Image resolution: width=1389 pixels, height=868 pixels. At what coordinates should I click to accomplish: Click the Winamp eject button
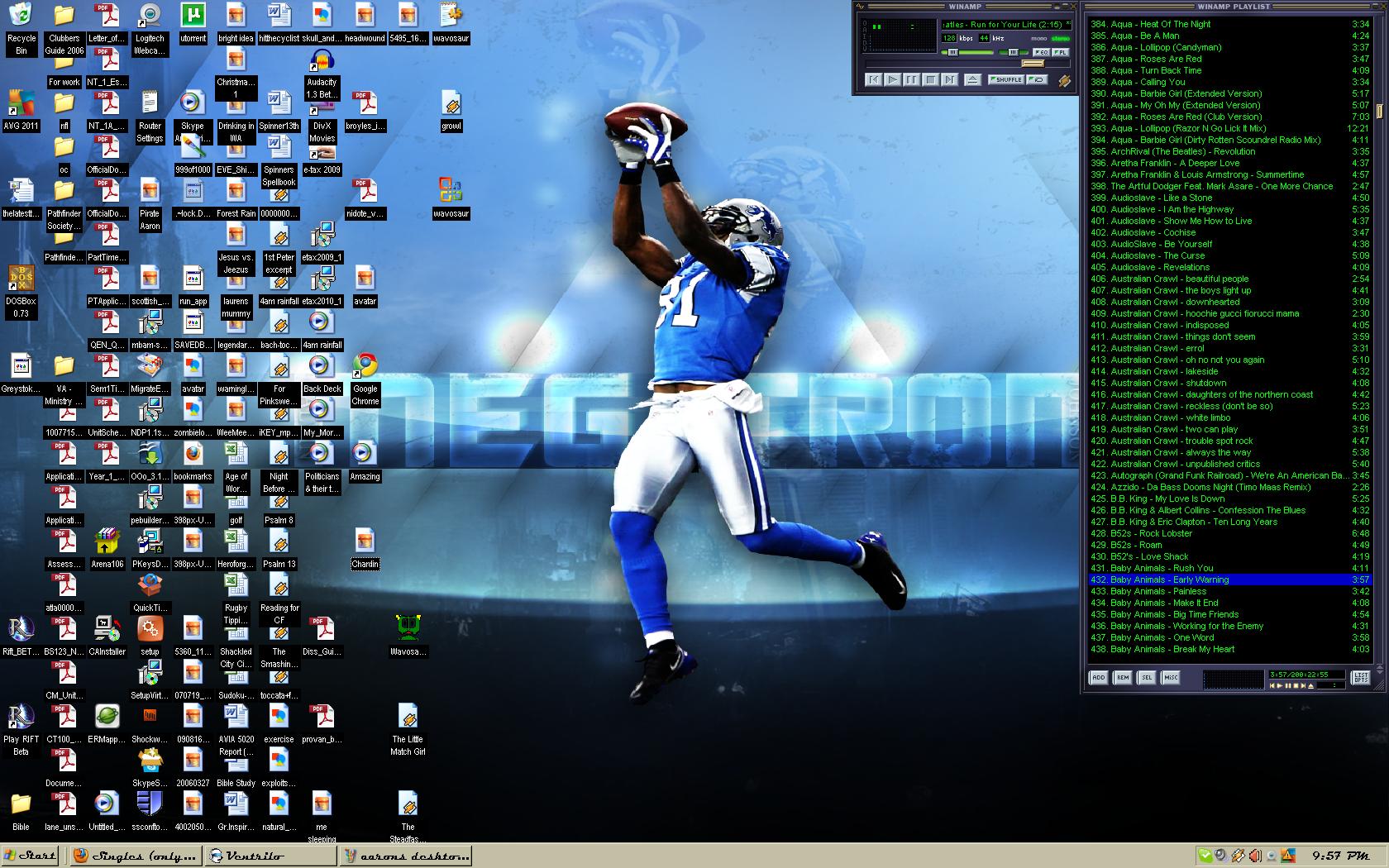pos(972,80)
